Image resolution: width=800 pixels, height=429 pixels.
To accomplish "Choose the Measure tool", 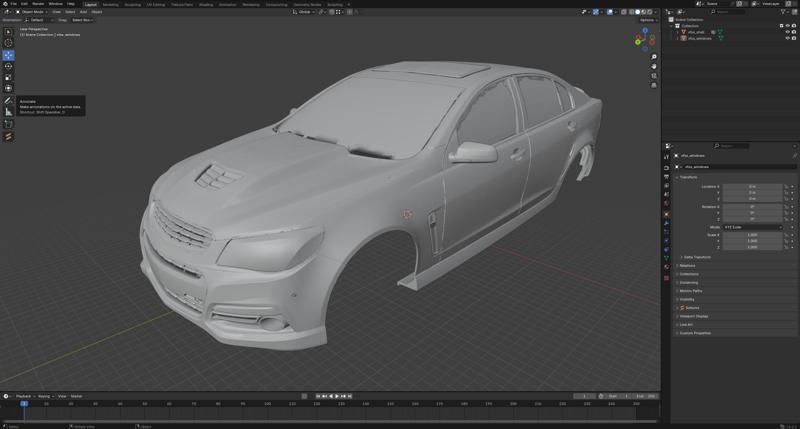I will [9, 113].
